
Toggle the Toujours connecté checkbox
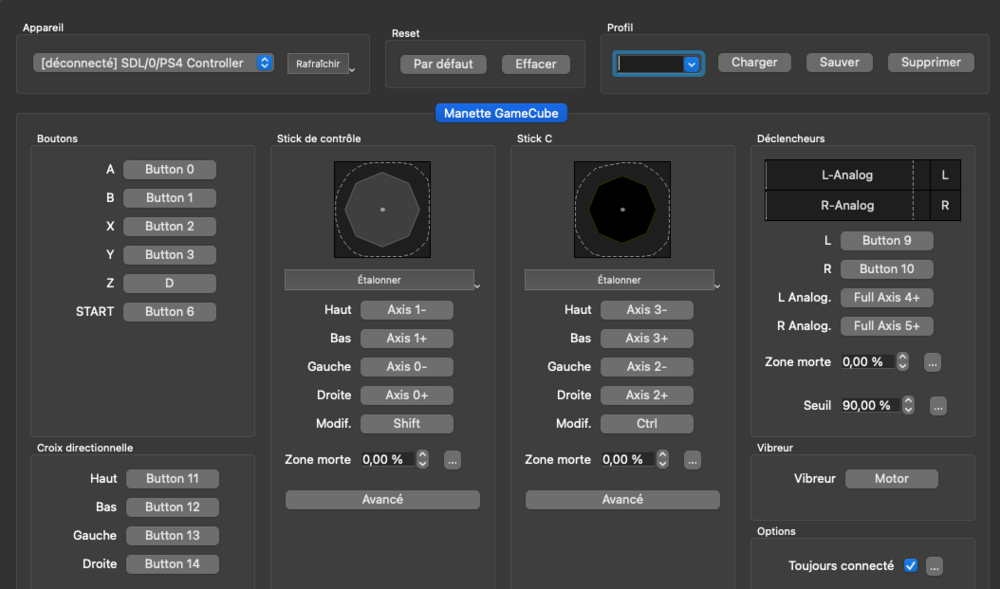coord(910,566)
